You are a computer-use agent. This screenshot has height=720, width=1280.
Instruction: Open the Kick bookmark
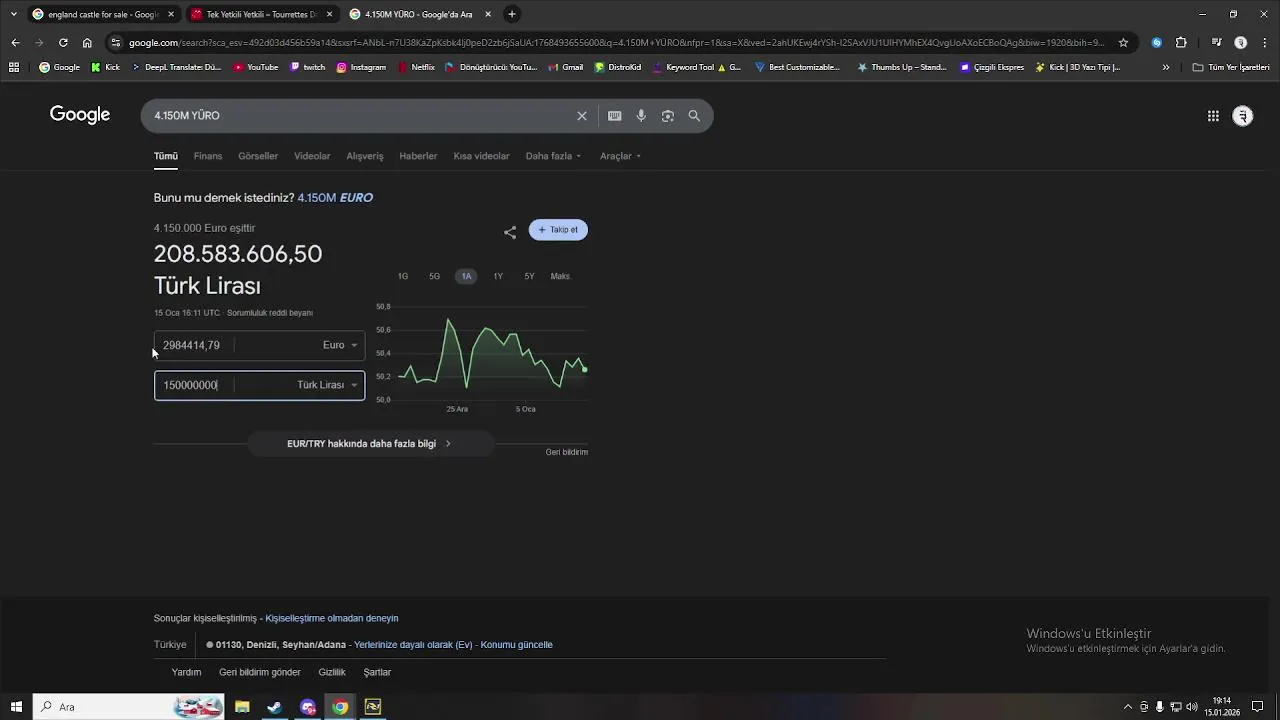click(105, 67)
